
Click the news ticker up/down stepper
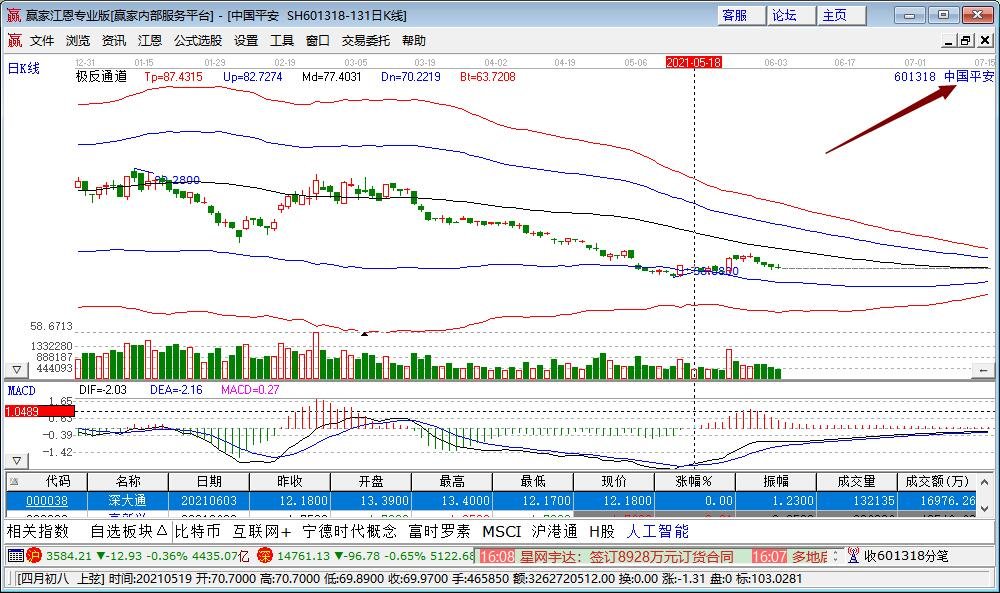pyautogui.click(x=835, y=557)
